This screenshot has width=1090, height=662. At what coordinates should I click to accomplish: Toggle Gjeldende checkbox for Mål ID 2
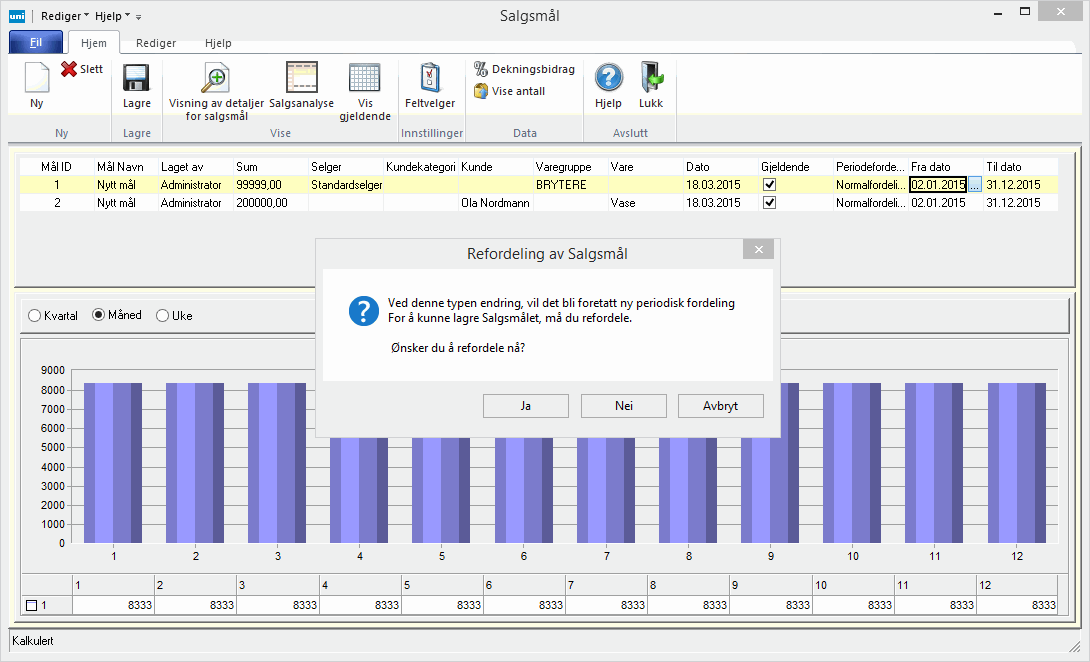pos(769,203)
